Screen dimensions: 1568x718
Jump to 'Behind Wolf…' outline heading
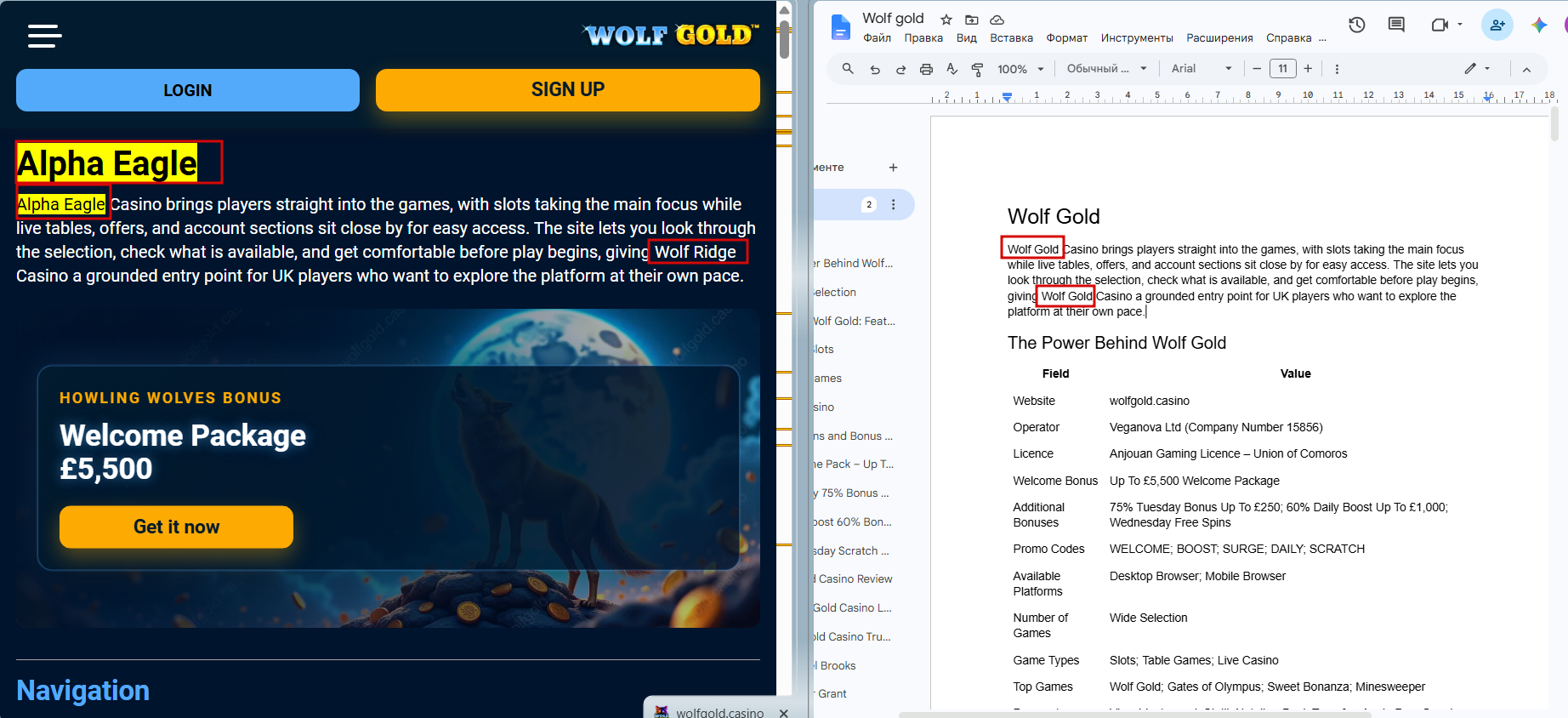click(854, 264)
